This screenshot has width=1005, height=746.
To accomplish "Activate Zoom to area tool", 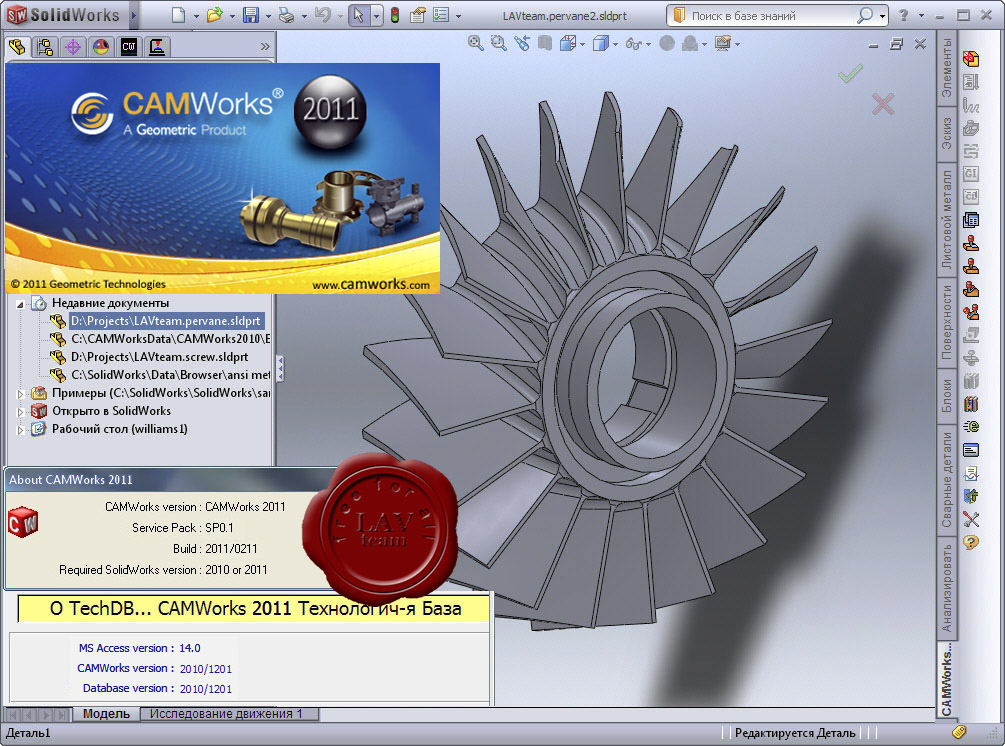I will tap(498, 44).
